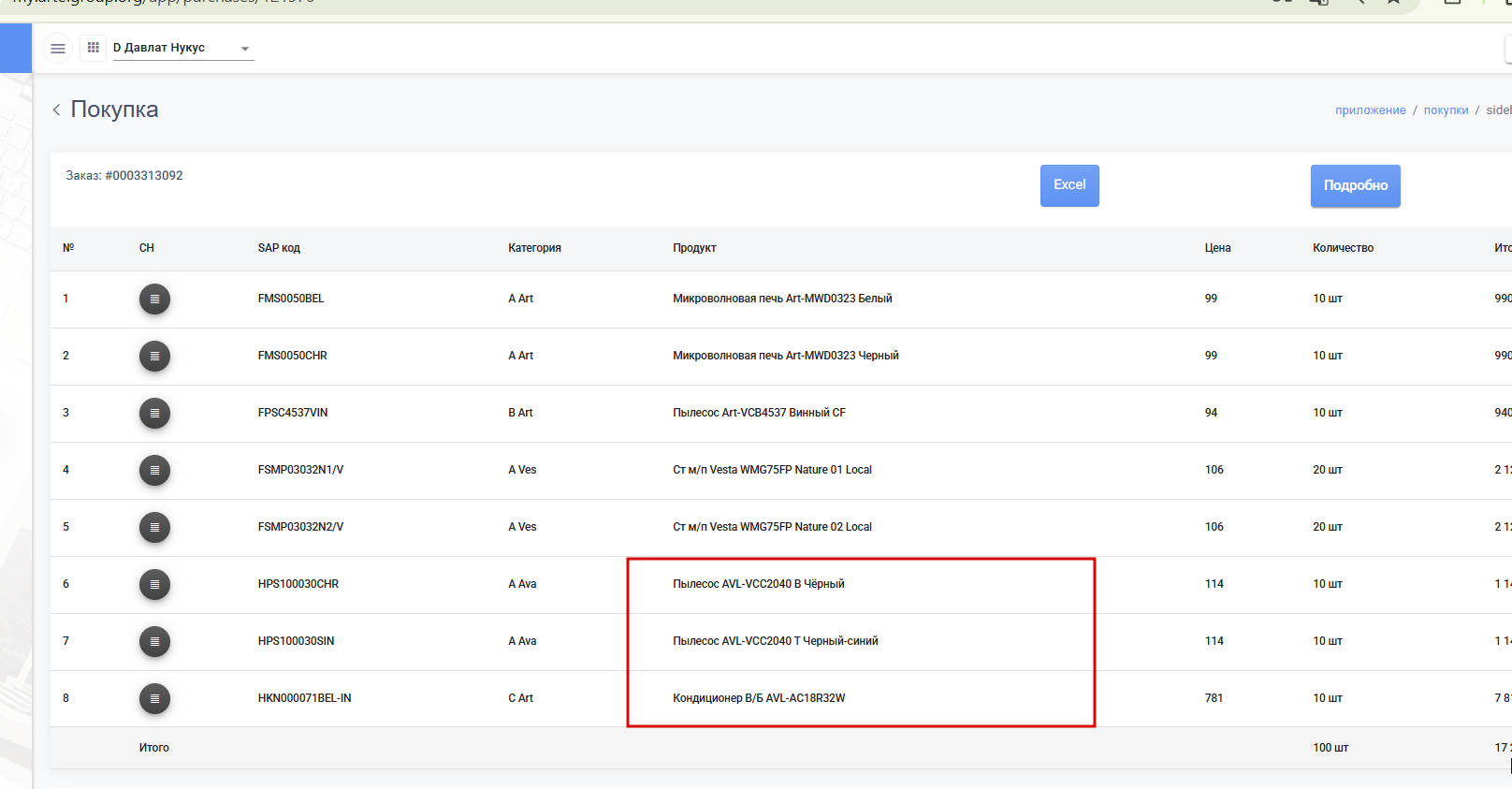Open serial numbers icon for HKN000071BEL-IN row
The image size is (1512, 789).
pyautogui.click(x=154, y=698)
